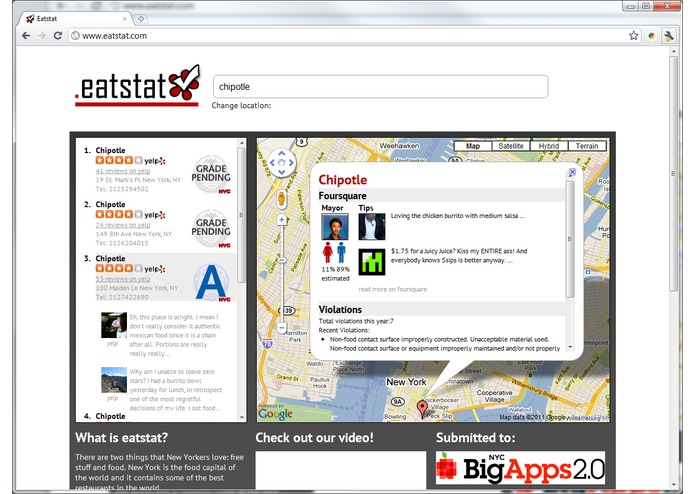The height and width of the screenshot is (494, 695).
Task: Click the blue male figure icon
Action: 341,253
